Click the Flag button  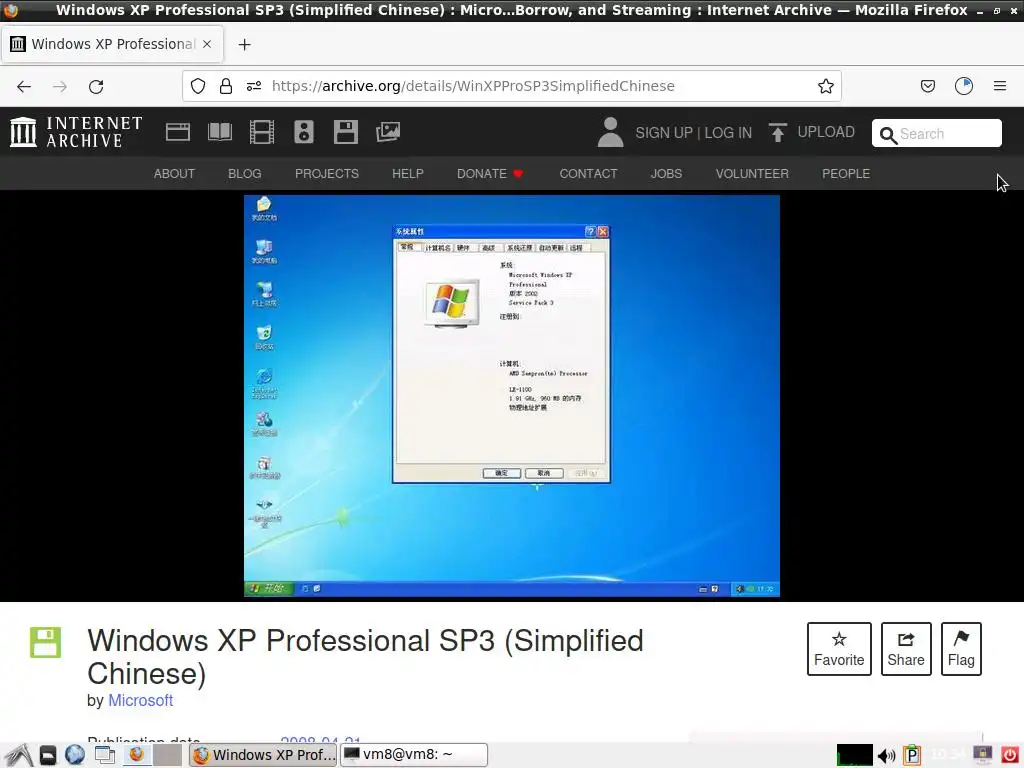961,649
